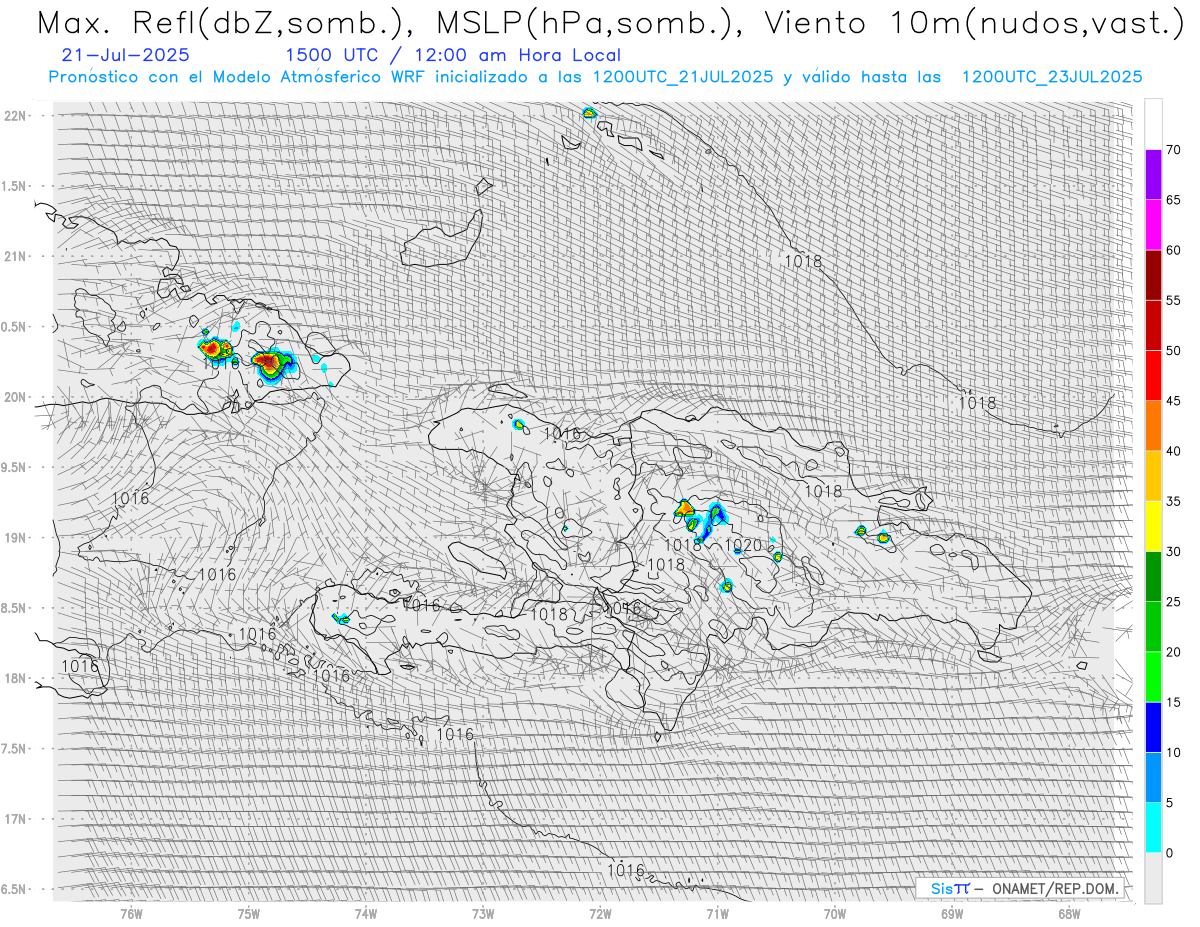The image size is (1200, 927).
Task: Click the '75W' longitude axis label
Action: click(x=249, y=913)
